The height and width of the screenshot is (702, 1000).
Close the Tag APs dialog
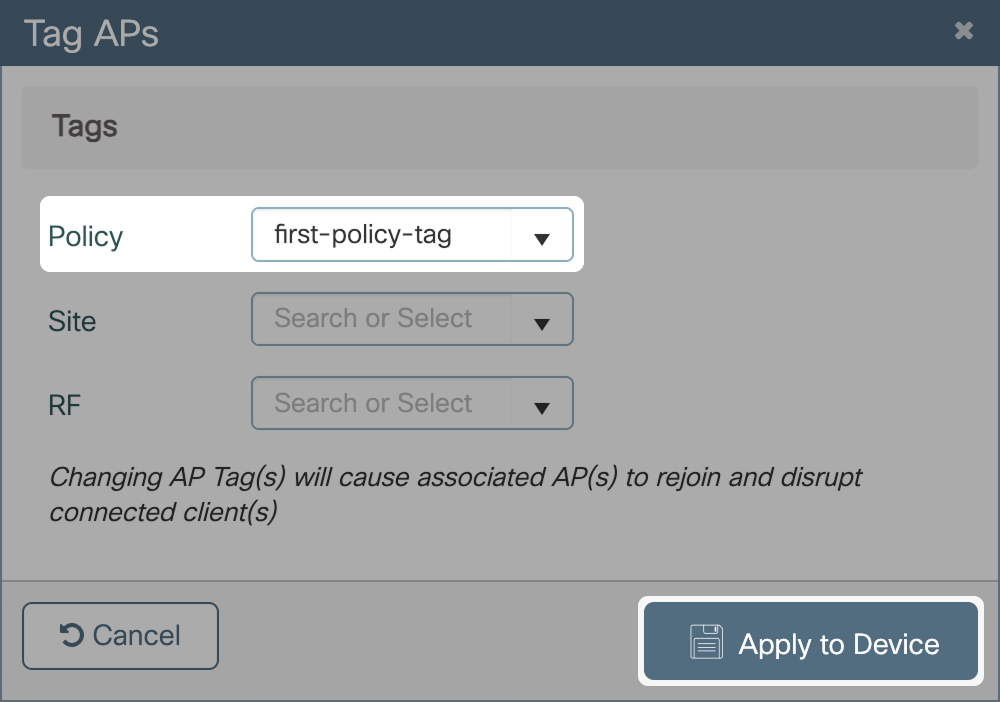pyautogui.click(x=964, y=31)
